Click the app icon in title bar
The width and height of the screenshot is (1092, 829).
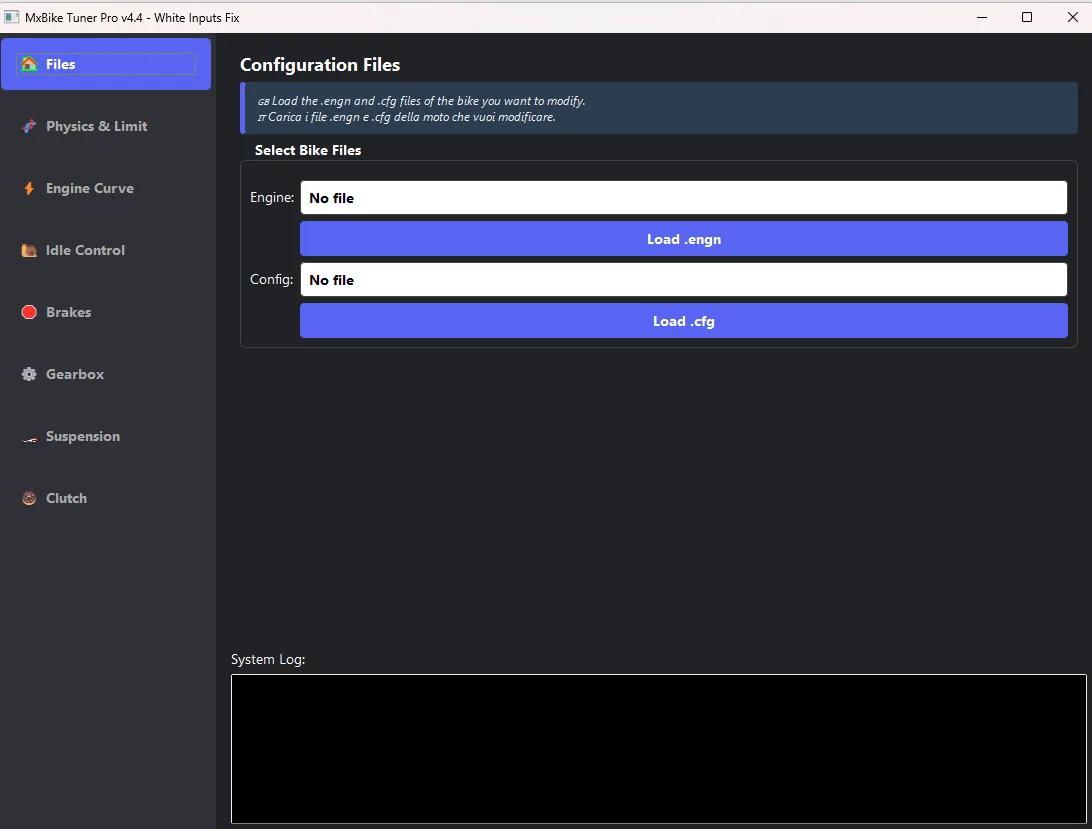(x=12, y=17)
